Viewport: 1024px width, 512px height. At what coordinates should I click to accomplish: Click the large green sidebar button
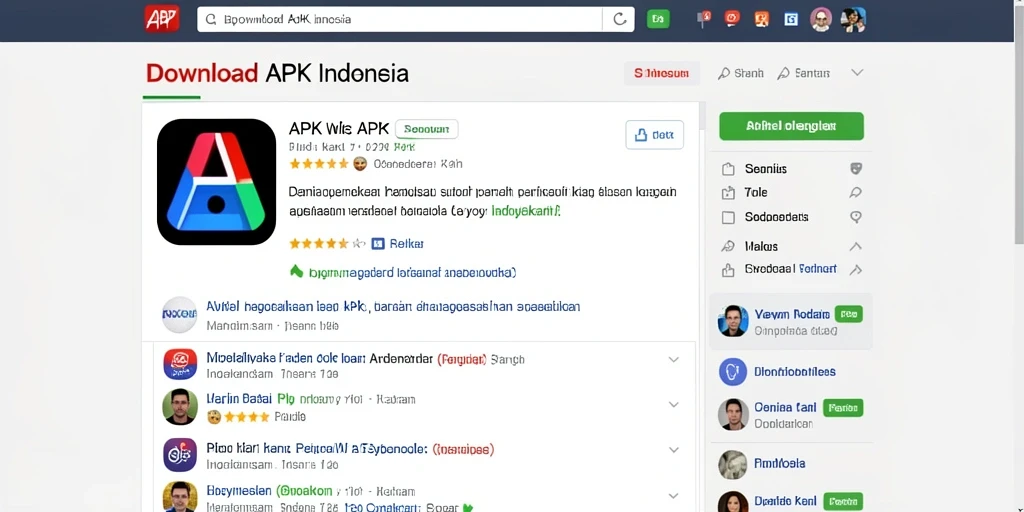pos(791,126)
